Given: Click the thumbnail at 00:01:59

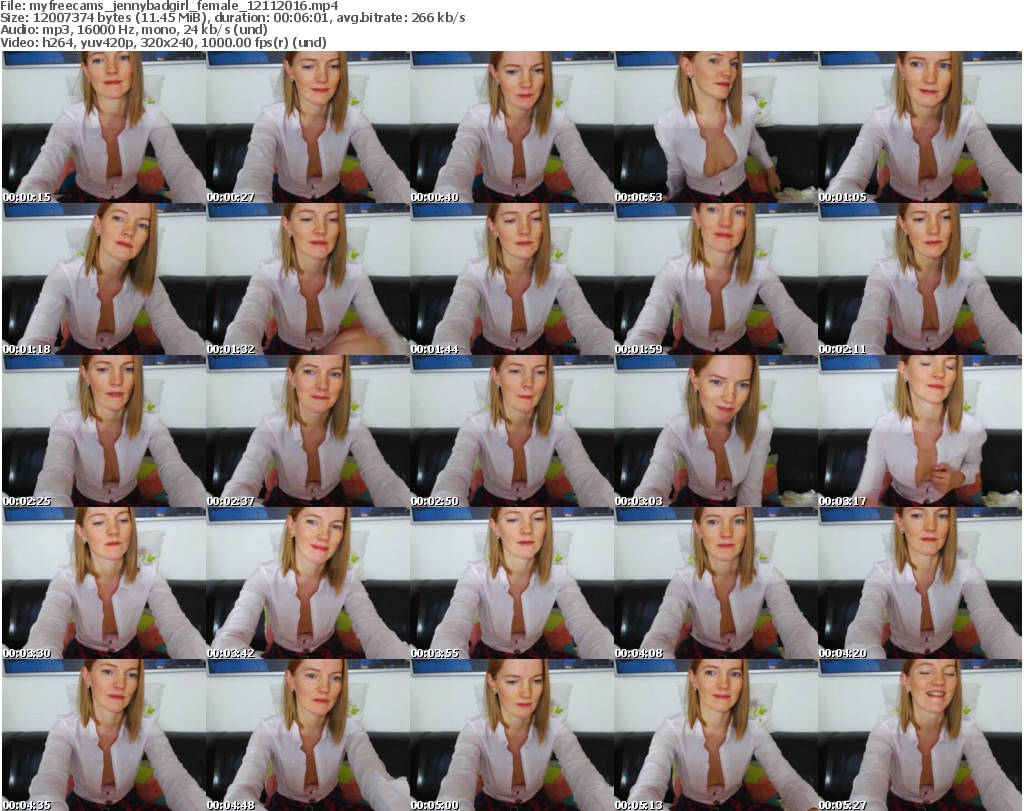Looking at the screenshot, I should click(715, 280).
